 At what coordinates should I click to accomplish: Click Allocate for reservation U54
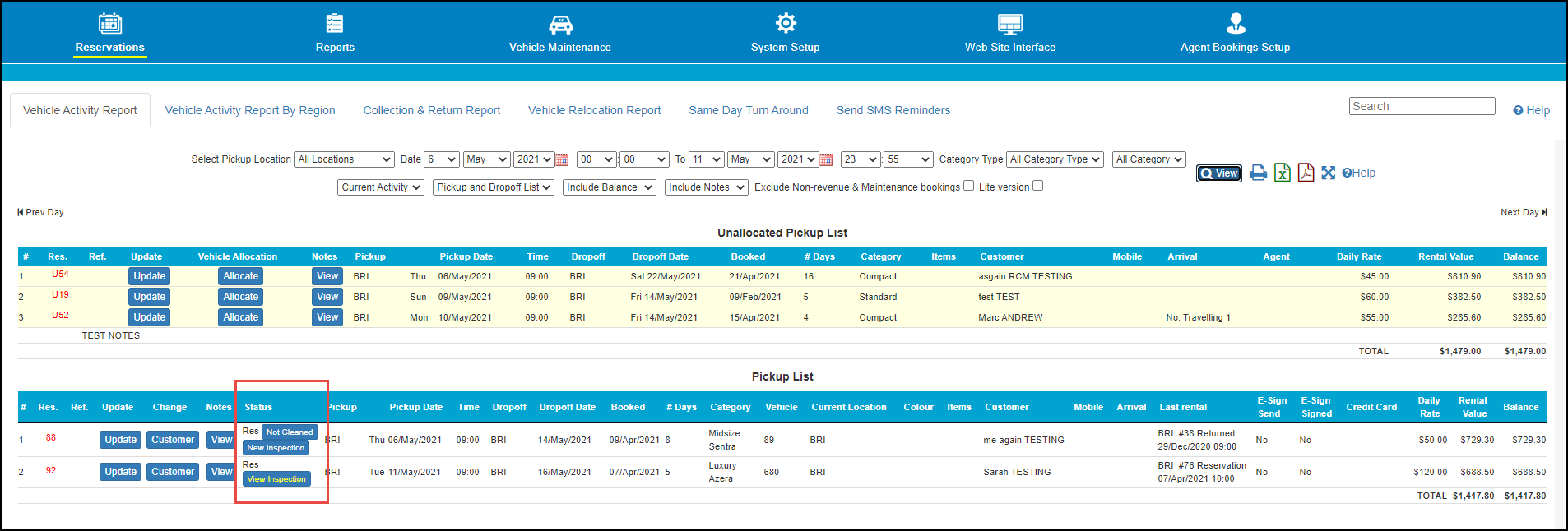click(241, 276)
